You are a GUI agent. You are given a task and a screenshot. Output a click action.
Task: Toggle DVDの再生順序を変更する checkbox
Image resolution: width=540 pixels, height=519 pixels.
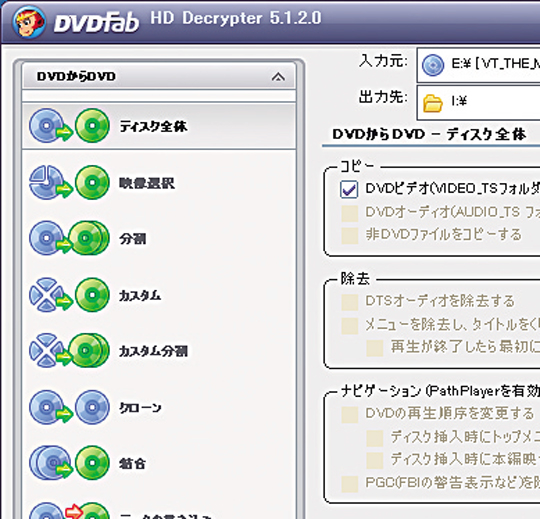tap(350, 415)
